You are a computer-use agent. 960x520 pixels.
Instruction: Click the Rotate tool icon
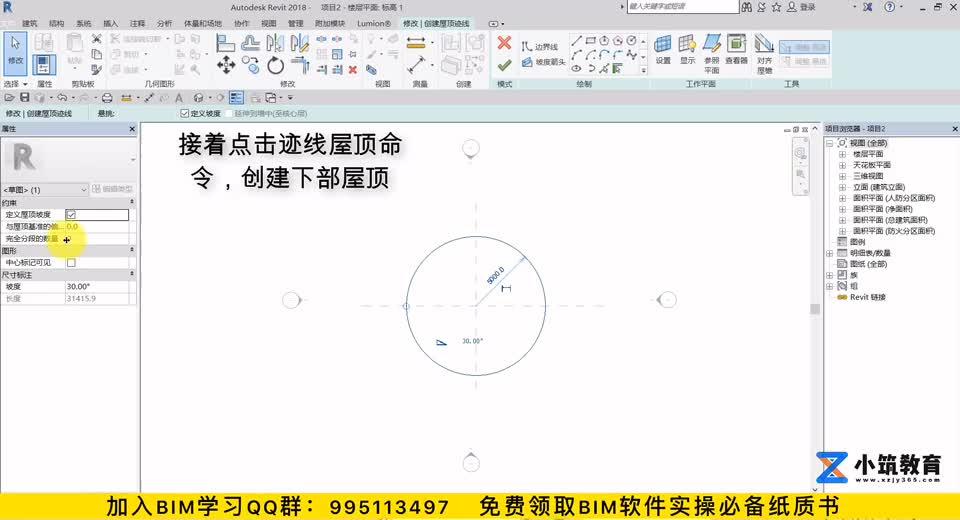pos(276,65)
